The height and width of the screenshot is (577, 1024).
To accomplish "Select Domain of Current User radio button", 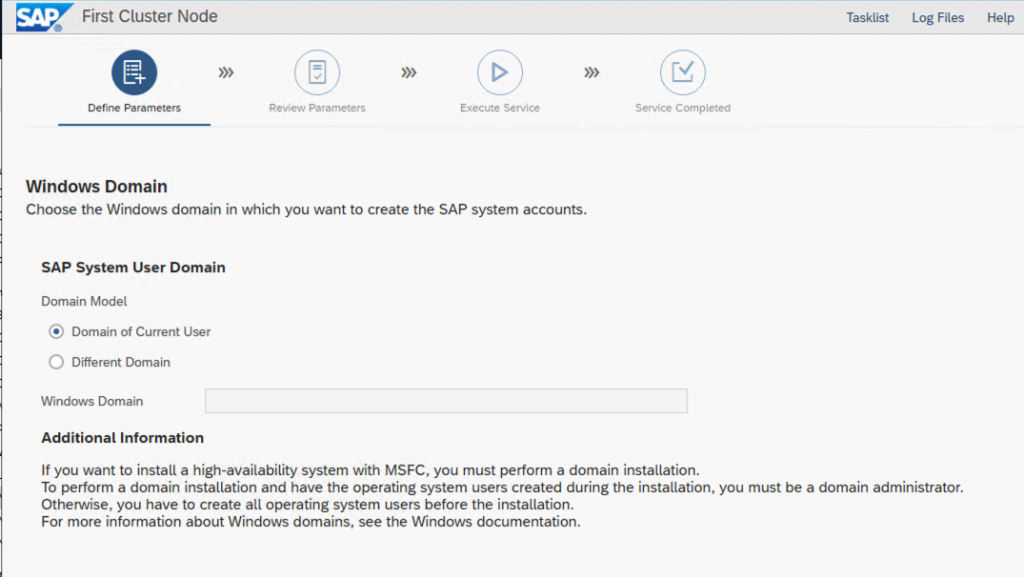I will (x=56, y=332).
